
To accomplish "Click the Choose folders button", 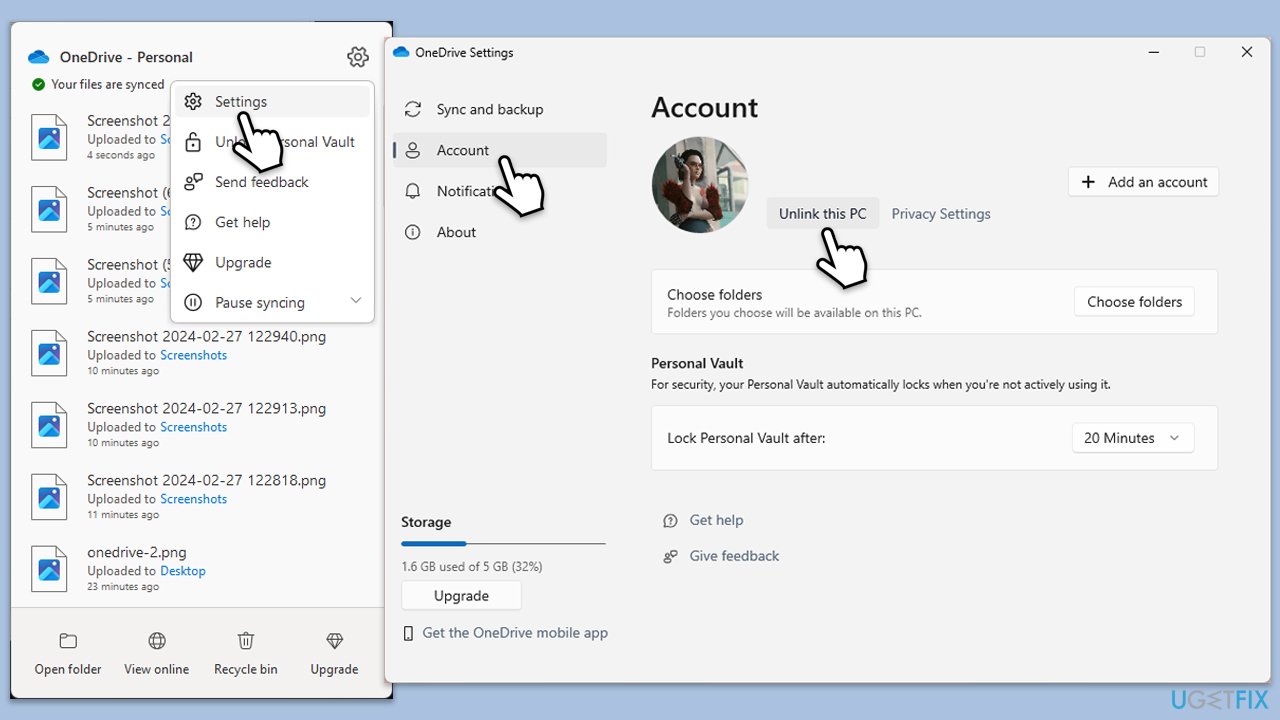I will (x=1134, y=302).
